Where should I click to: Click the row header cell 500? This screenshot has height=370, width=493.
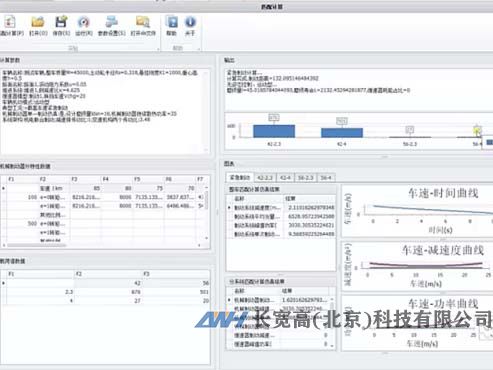tap(22, 223)
